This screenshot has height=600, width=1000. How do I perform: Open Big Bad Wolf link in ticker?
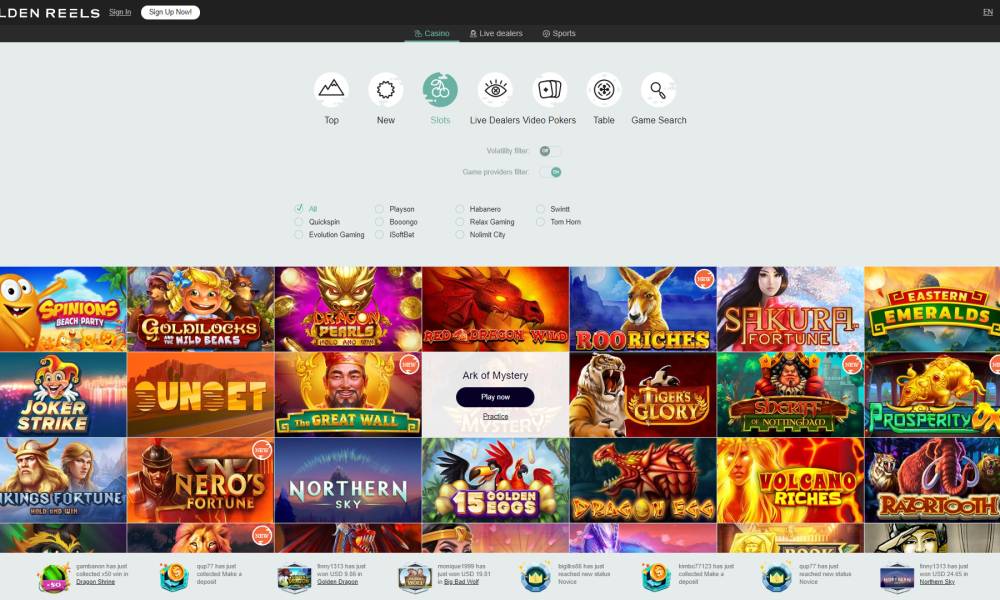[462, 582]
